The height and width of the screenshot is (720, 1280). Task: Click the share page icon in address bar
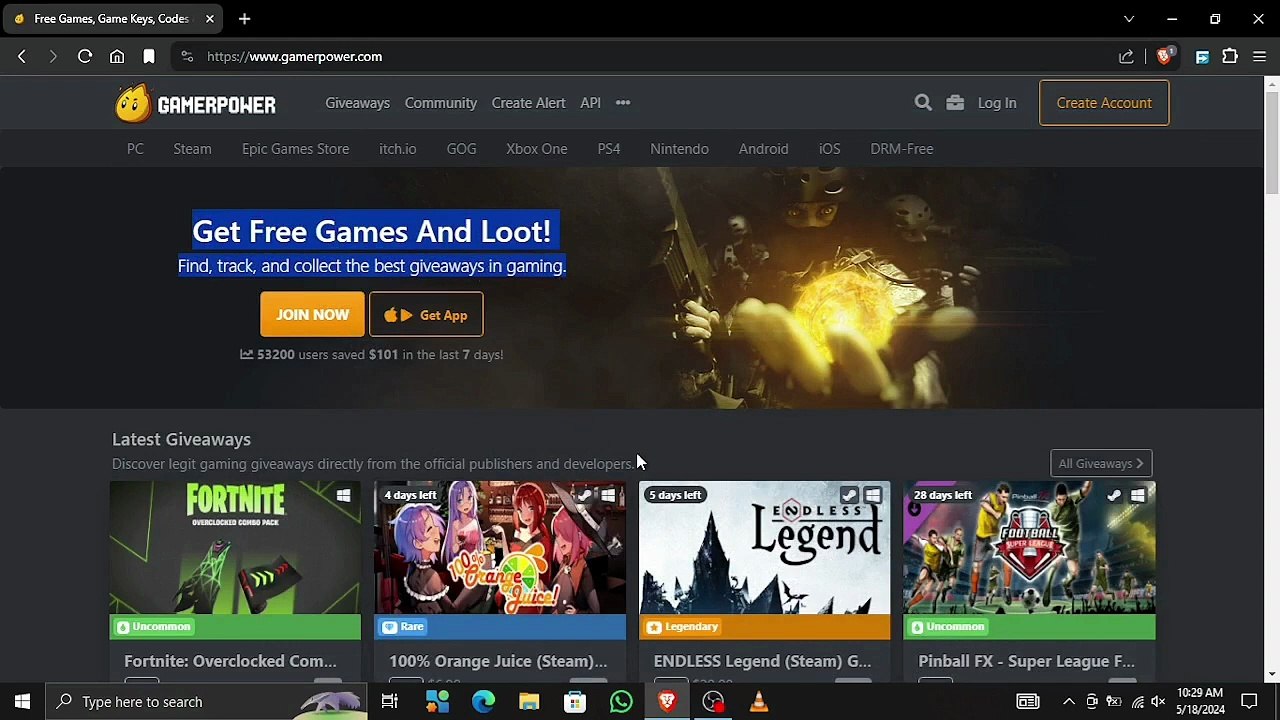tap(1126, 57)
